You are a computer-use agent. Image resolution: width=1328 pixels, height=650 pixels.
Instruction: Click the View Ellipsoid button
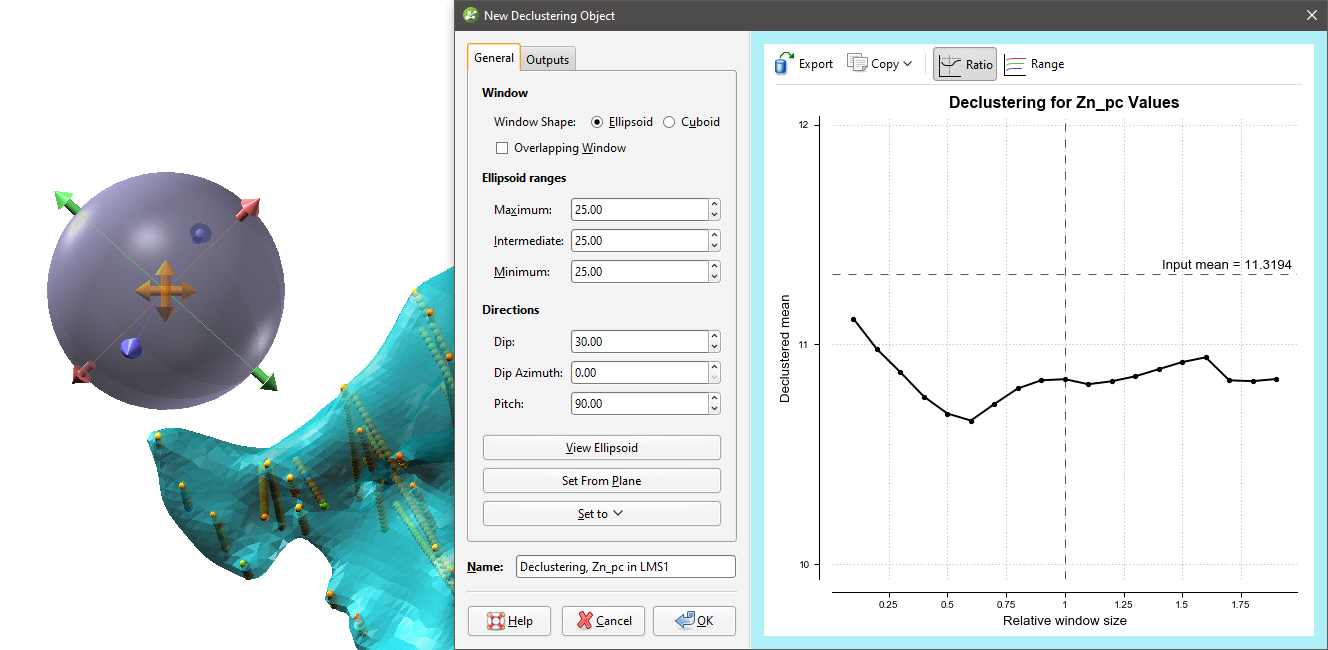point(601,447)
